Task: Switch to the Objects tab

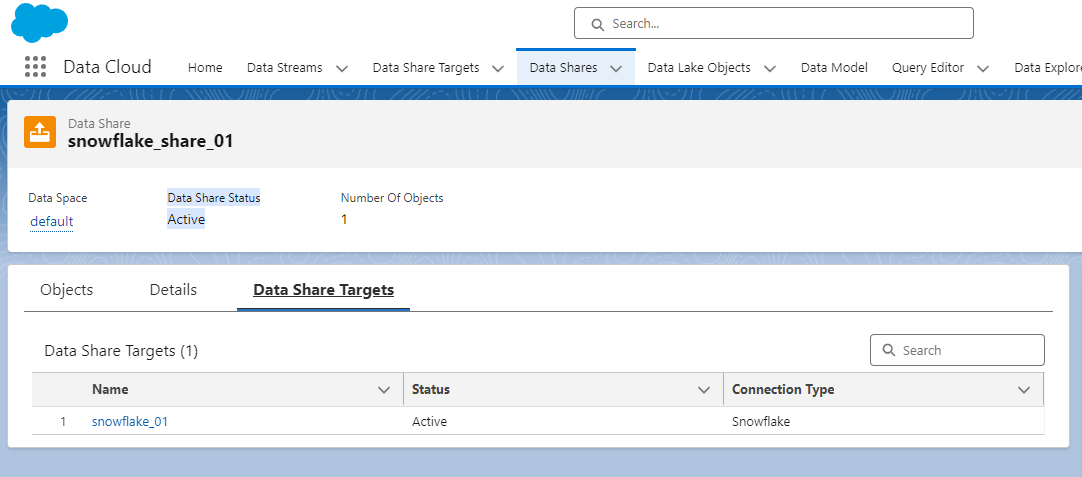Action: tap(67, 290)
